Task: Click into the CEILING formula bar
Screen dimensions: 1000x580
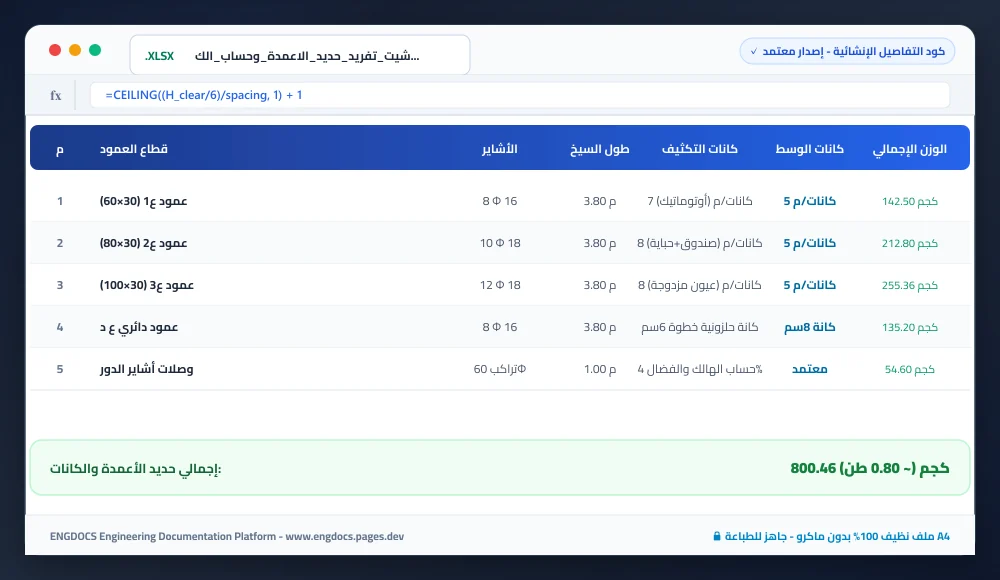Action: [520, 95]
